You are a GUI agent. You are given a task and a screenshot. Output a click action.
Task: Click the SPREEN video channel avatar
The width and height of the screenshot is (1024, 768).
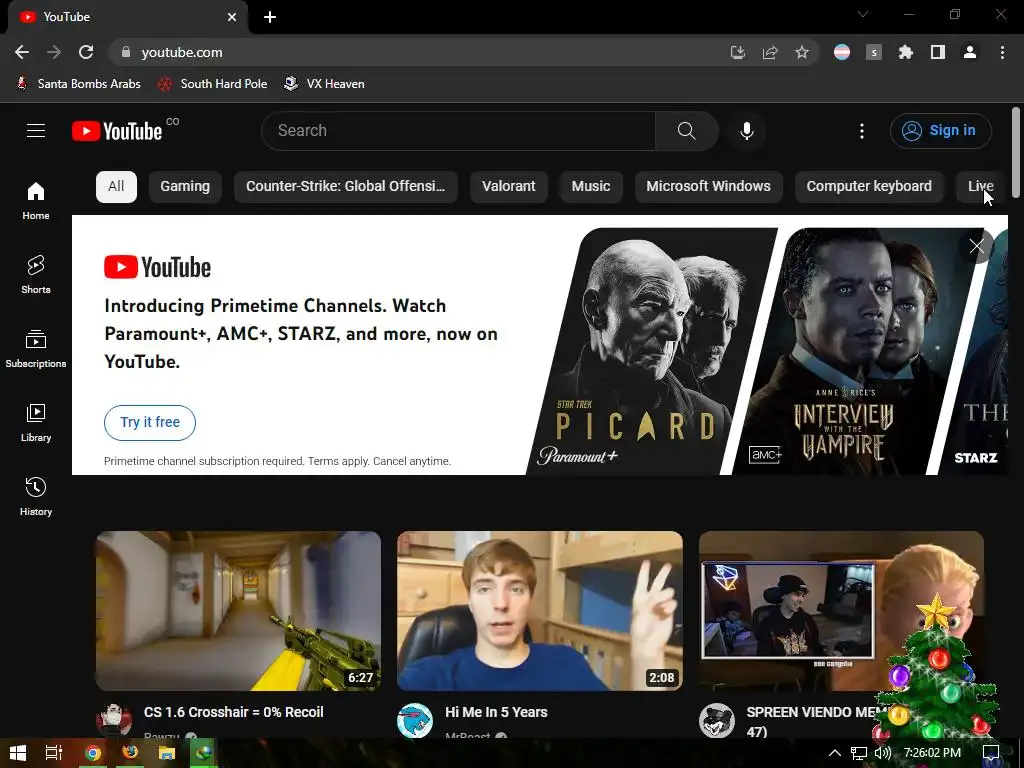(x=716, y=720)
